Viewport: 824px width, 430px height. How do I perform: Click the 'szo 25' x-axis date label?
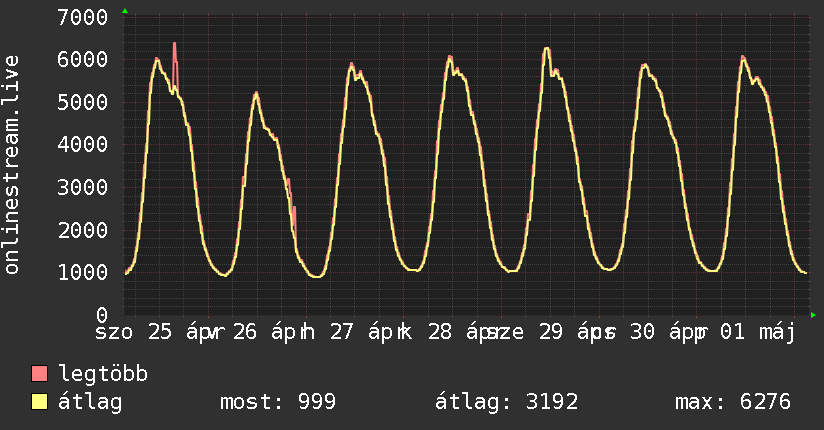[x=134, y=332]
